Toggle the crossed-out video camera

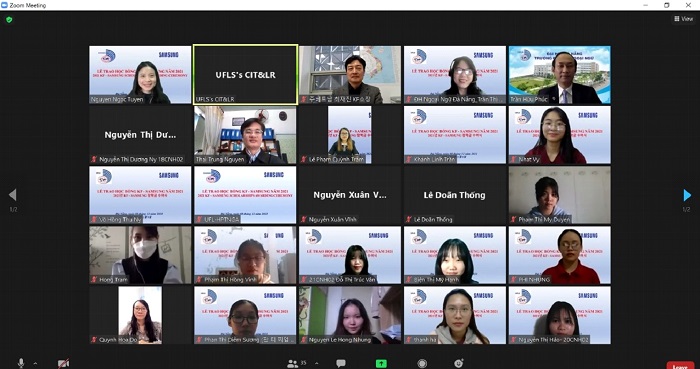point(63,363)
